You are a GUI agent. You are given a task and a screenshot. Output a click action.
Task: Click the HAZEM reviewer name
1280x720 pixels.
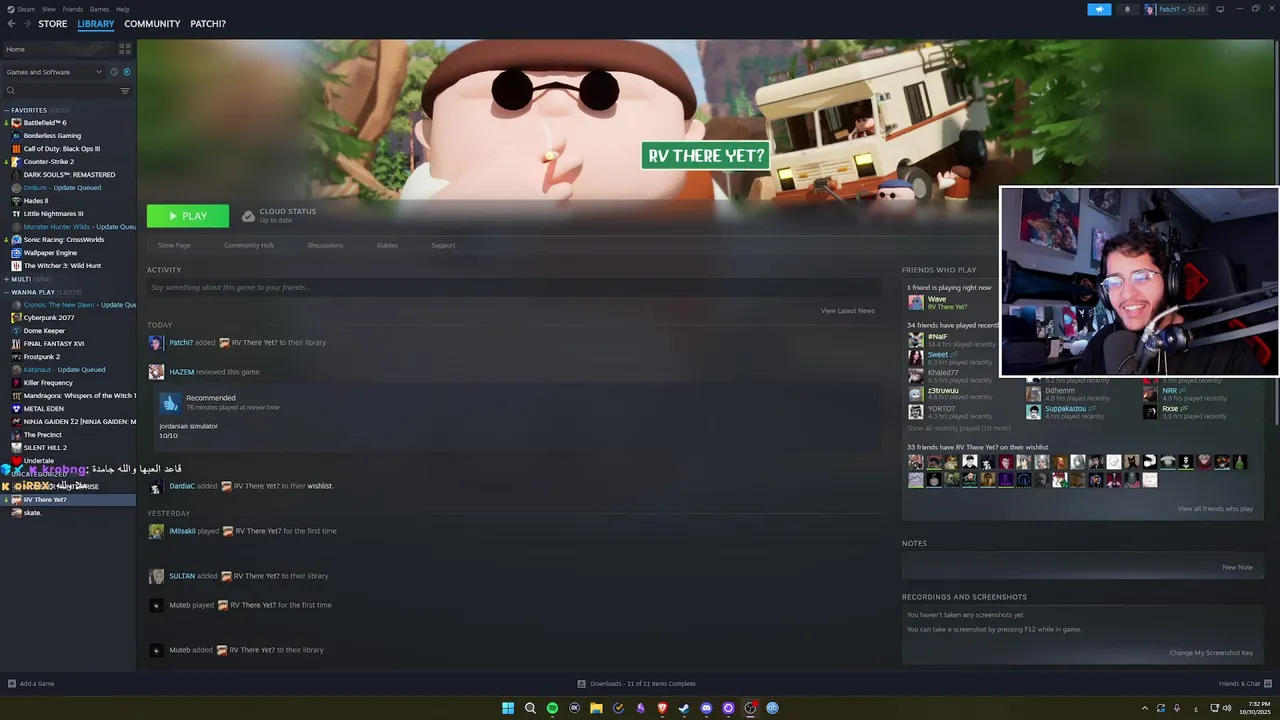click(182, 372)
